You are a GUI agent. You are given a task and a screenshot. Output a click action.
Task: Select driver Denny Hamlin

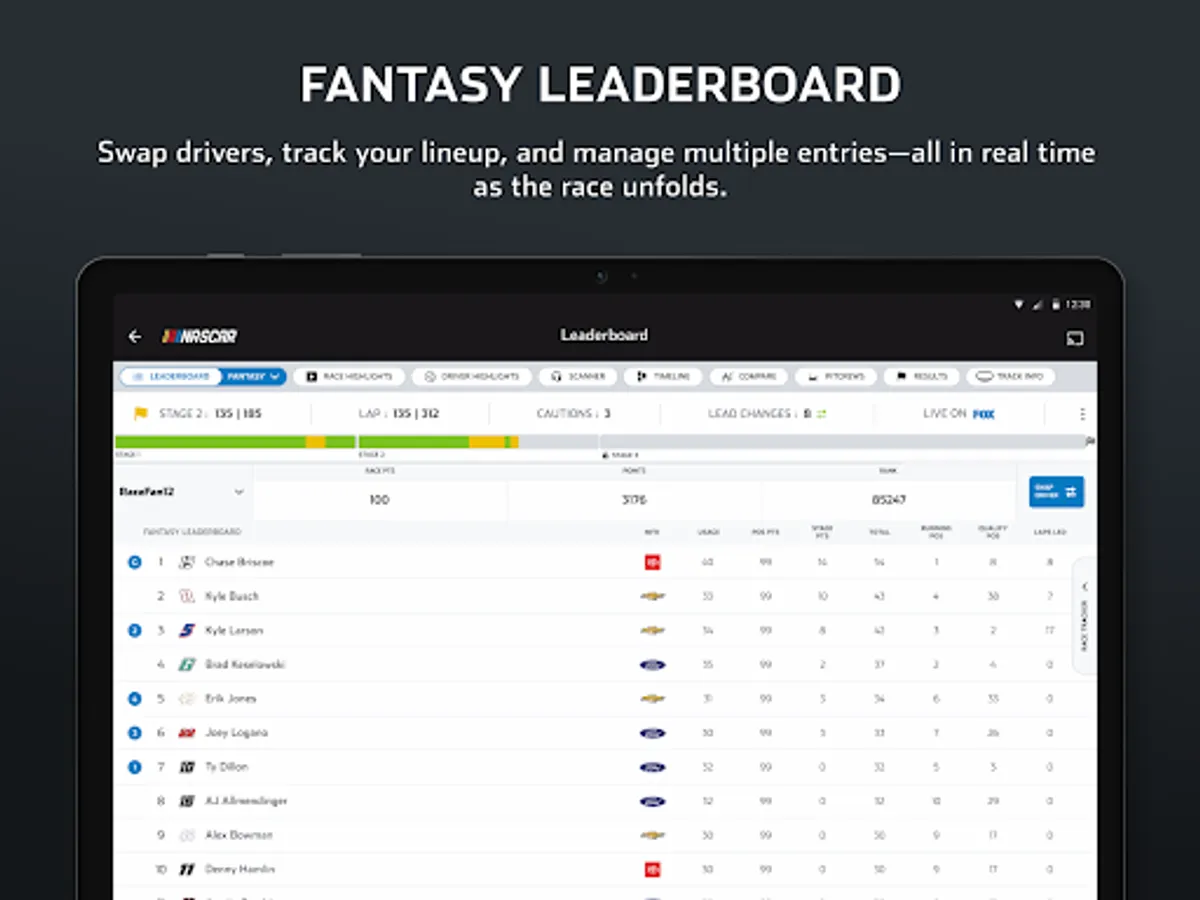240,869
